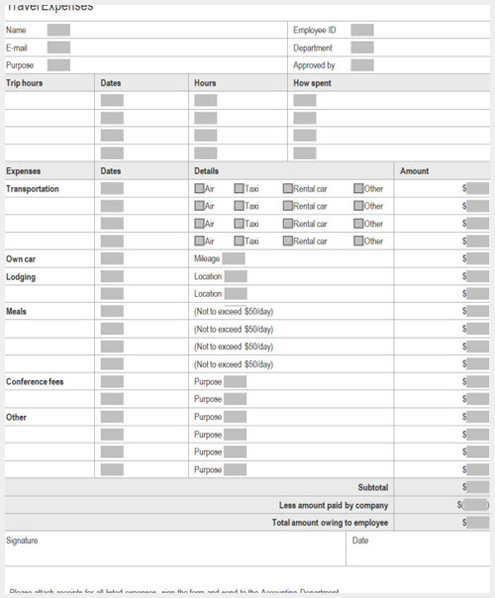Click the 'Trip hours' header text
This screenshot has width=495, height=598.
24,83
